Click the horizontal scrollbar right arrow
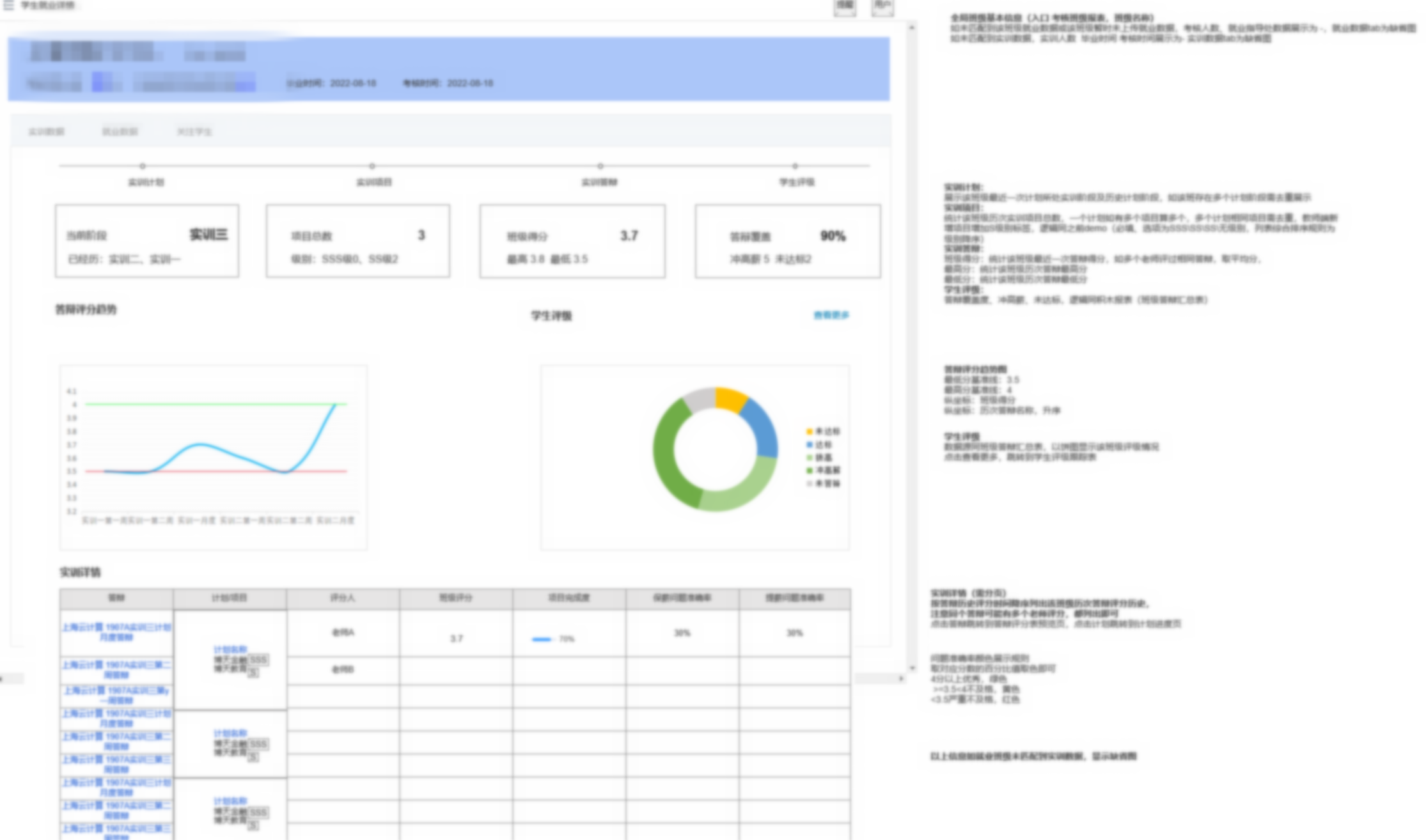 (901, 678)
